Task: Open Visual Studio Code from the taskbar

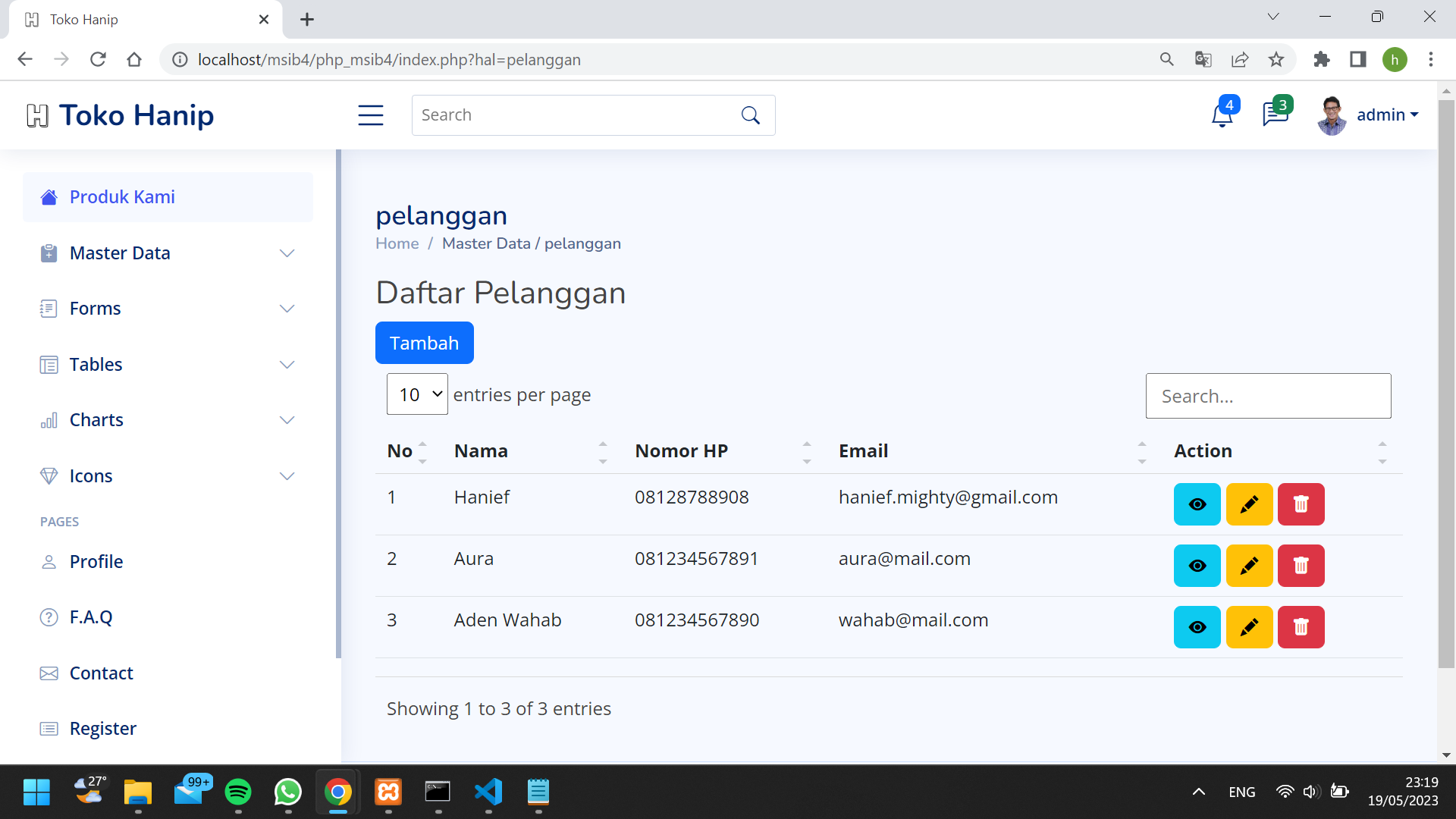Action: click(488, 792)
